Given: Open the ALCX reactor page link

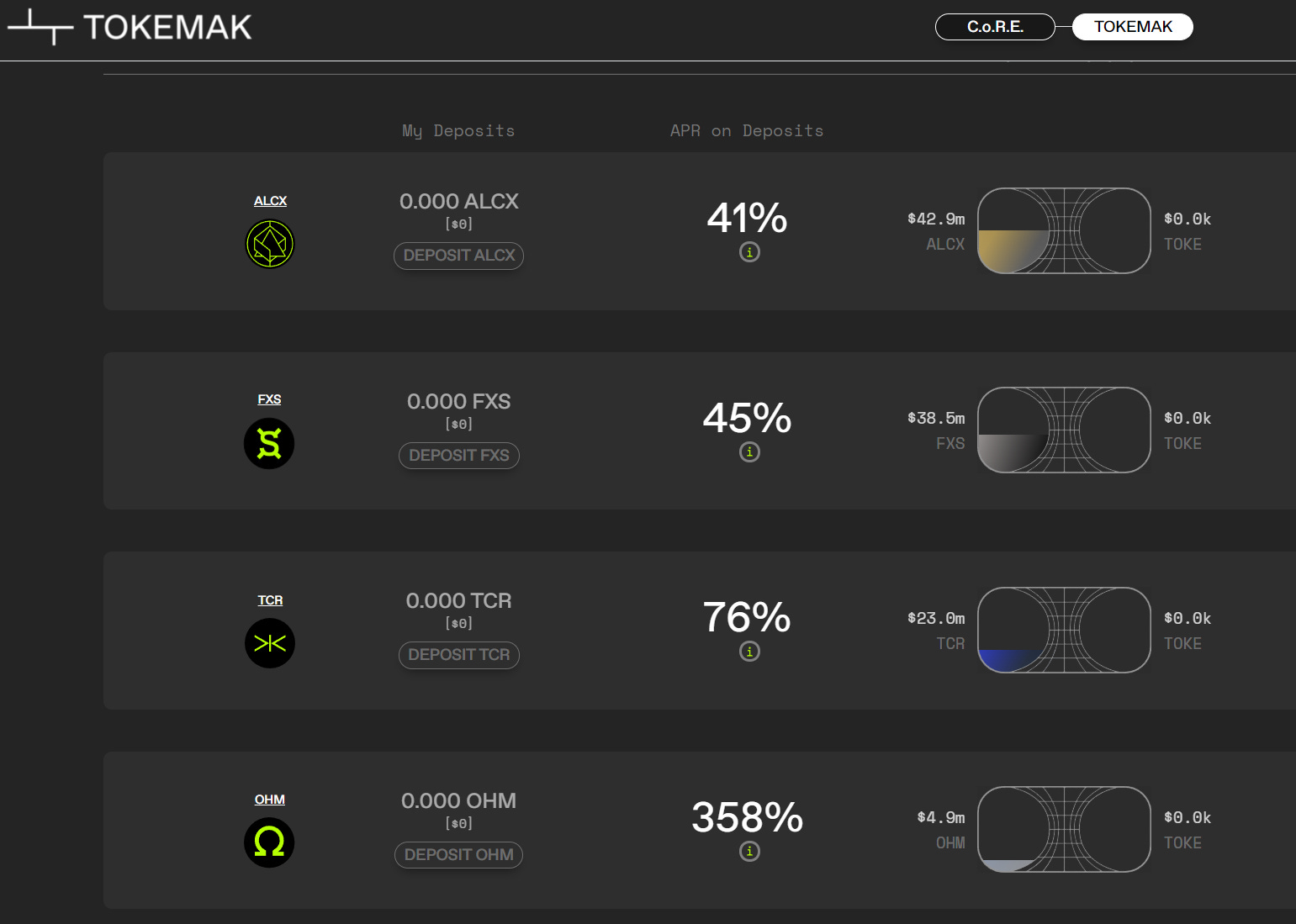Looking at the screenshot, I should (270, 200).
